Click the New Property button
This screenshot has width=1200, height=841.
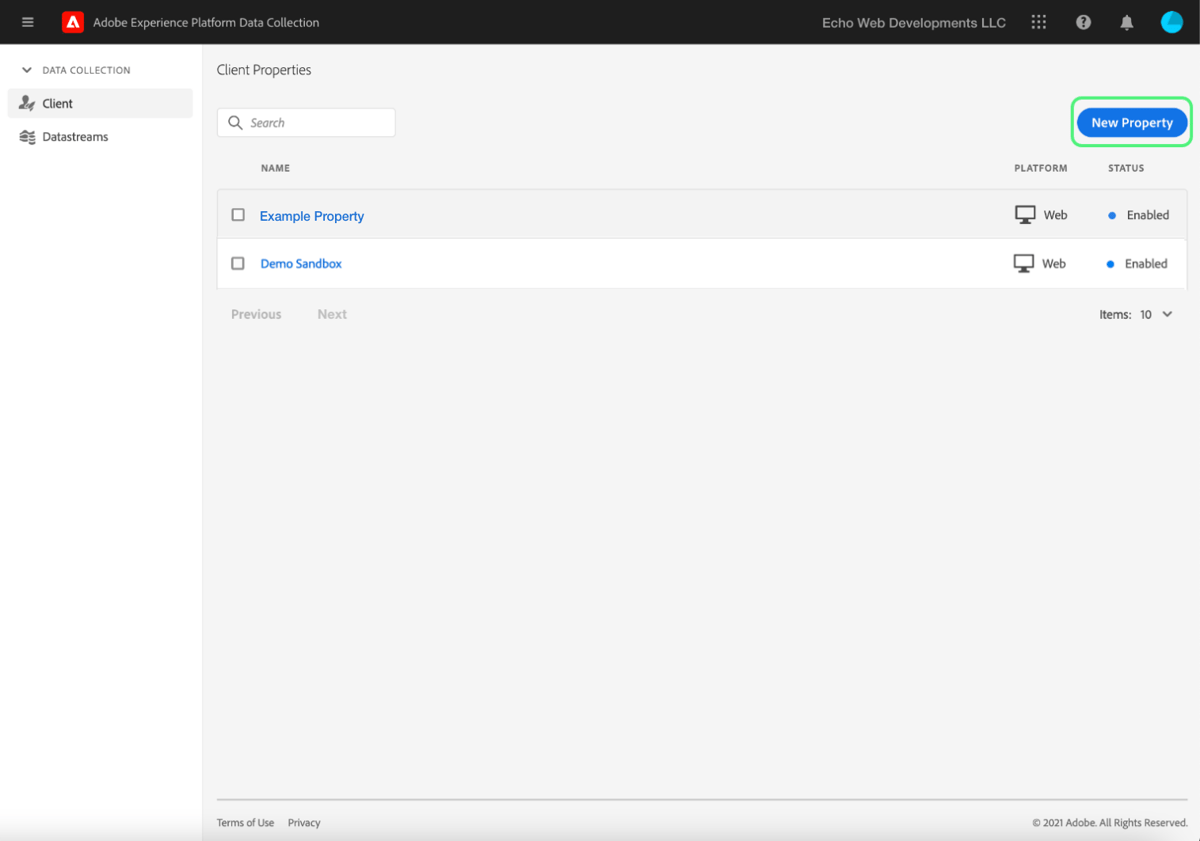(1131, 122)
